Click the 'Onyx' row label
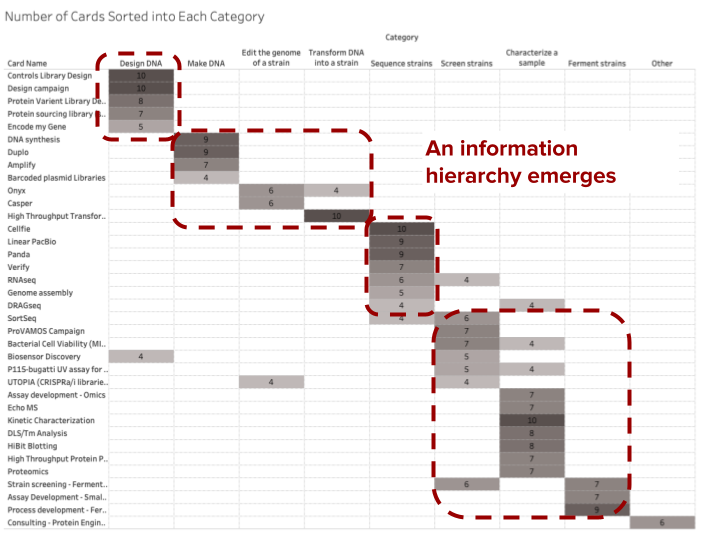The image size is (701, 540). click(x=17, y=190)
